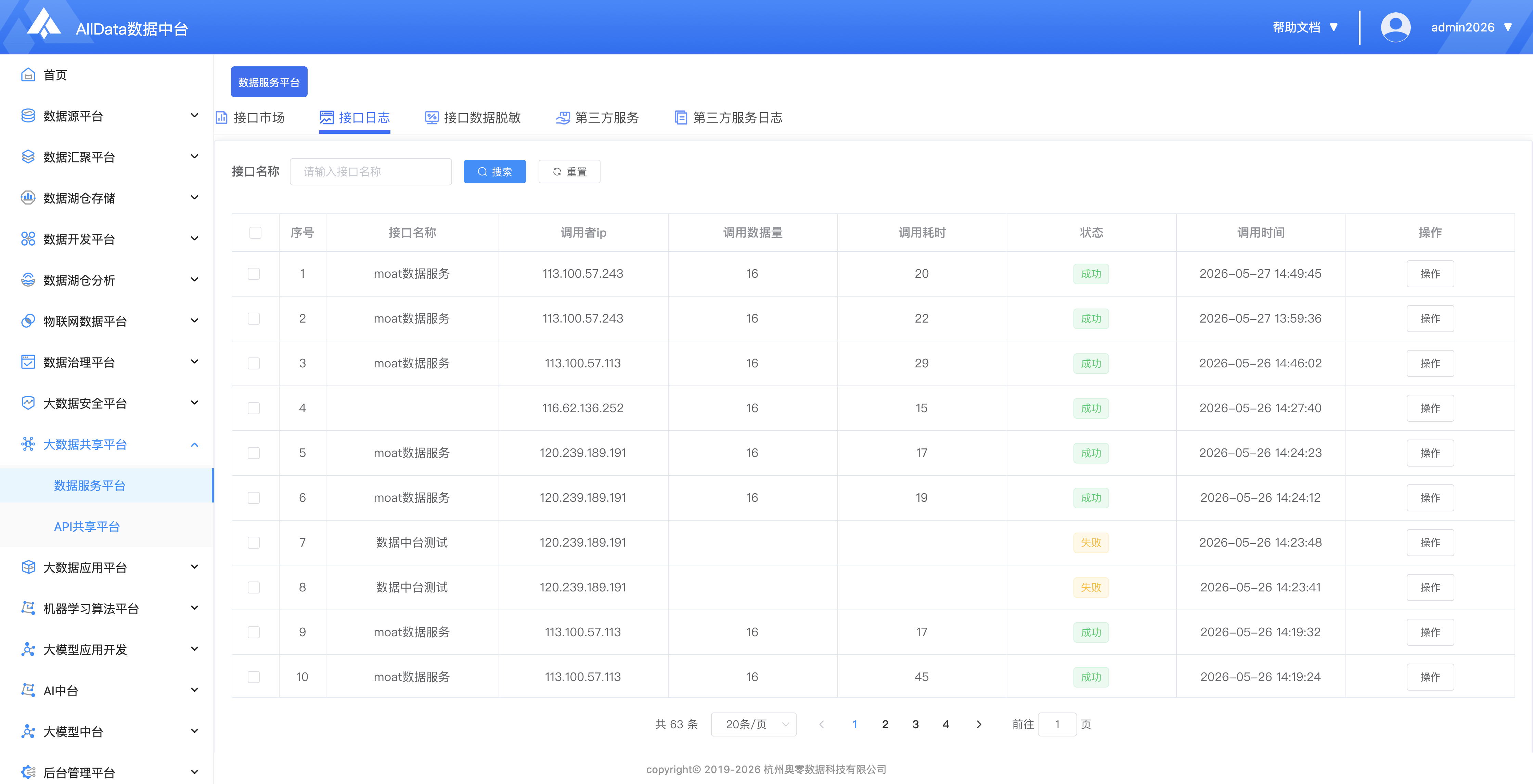Click the 机器学习算法平台 sidebar icon
The image size is (1533, 784).
(x=28, y=609)
